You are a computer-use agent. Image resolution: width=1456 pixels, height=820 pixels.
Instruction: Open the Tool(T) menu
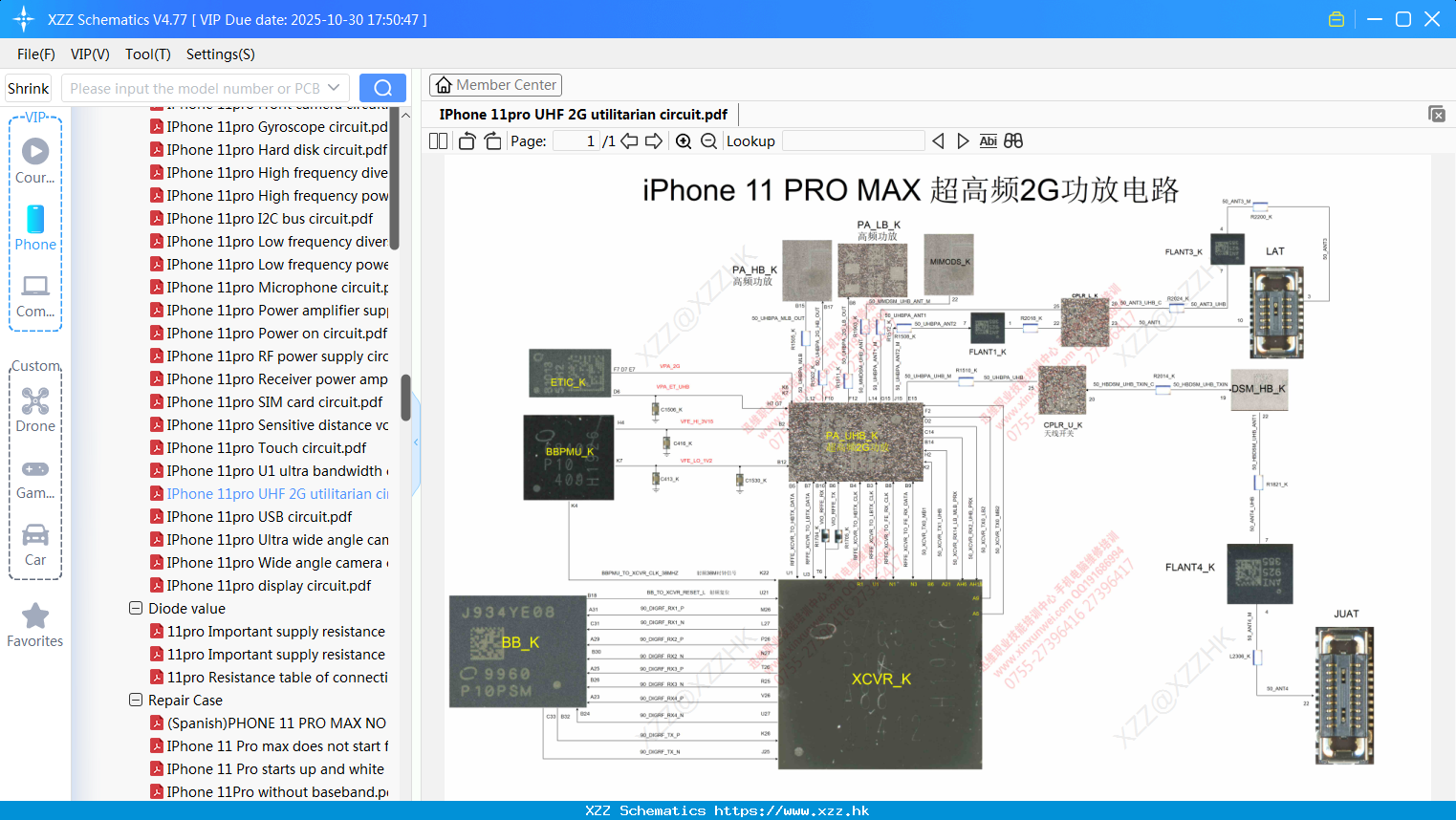coord(148,54)
